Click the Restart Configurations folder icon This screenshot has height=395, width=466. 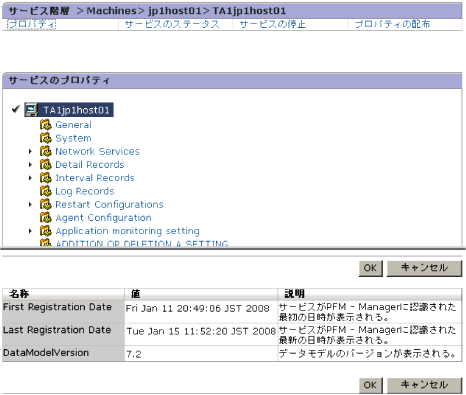46,204
